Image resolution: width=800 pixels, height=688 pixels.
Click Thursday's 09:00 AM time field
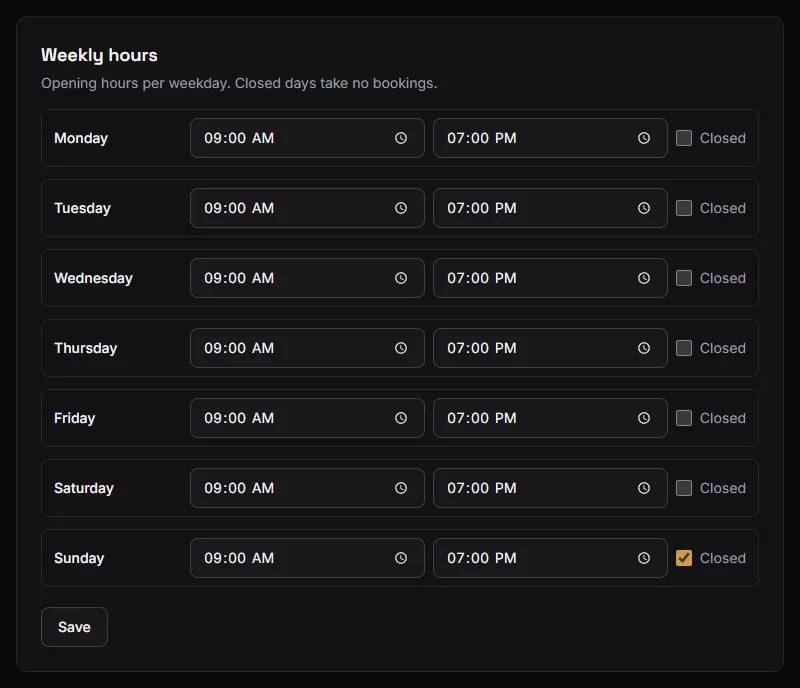(x=307, y=348)
